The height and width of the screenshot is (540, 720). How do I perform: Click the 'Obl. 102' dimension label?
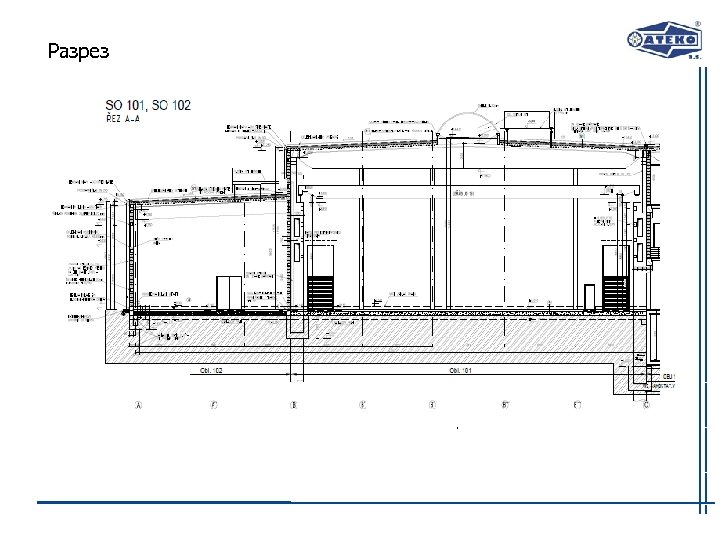tap(211, 370)
